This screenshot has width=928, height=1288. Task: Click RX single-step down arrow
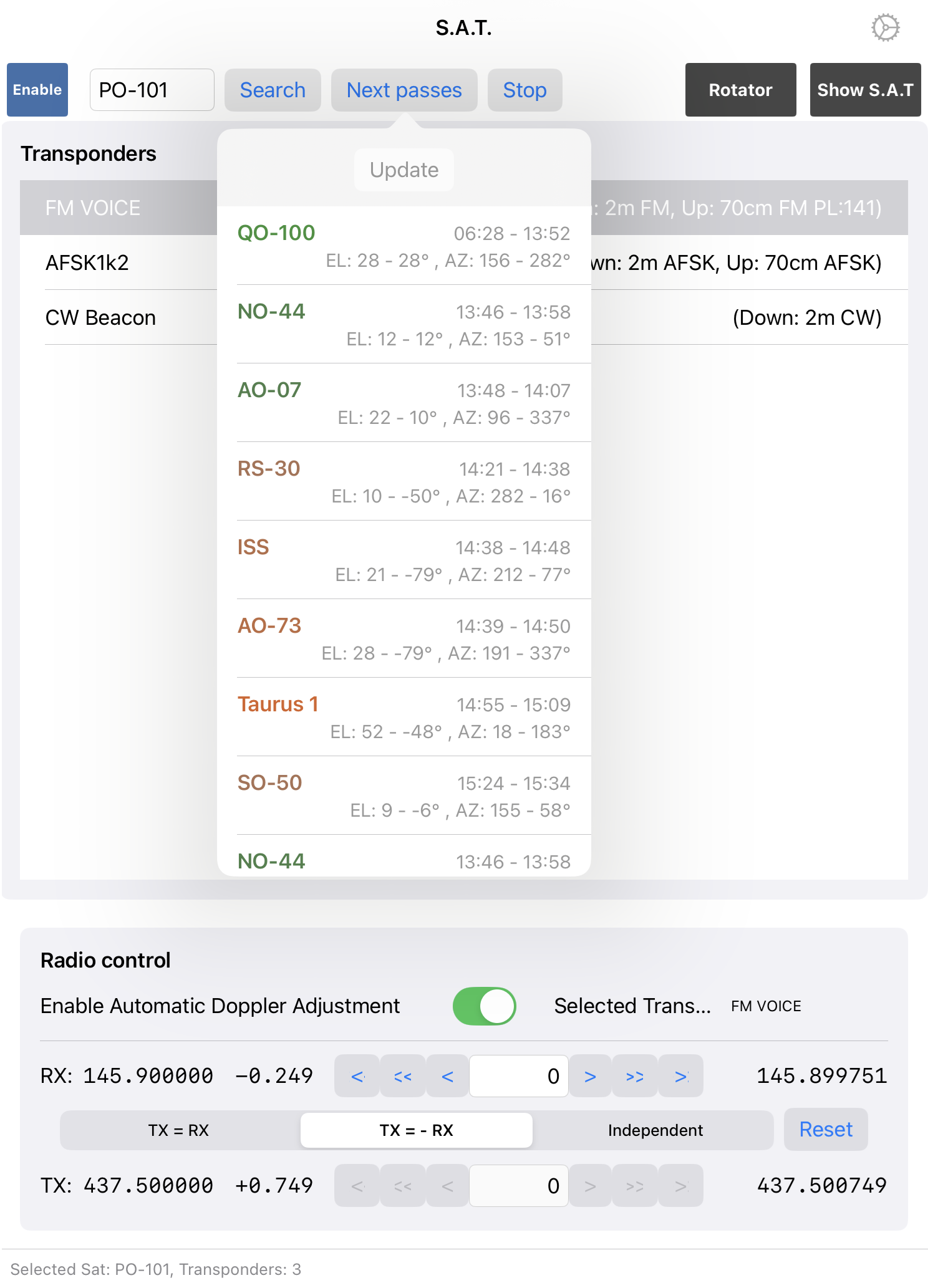click(447, 1076)
